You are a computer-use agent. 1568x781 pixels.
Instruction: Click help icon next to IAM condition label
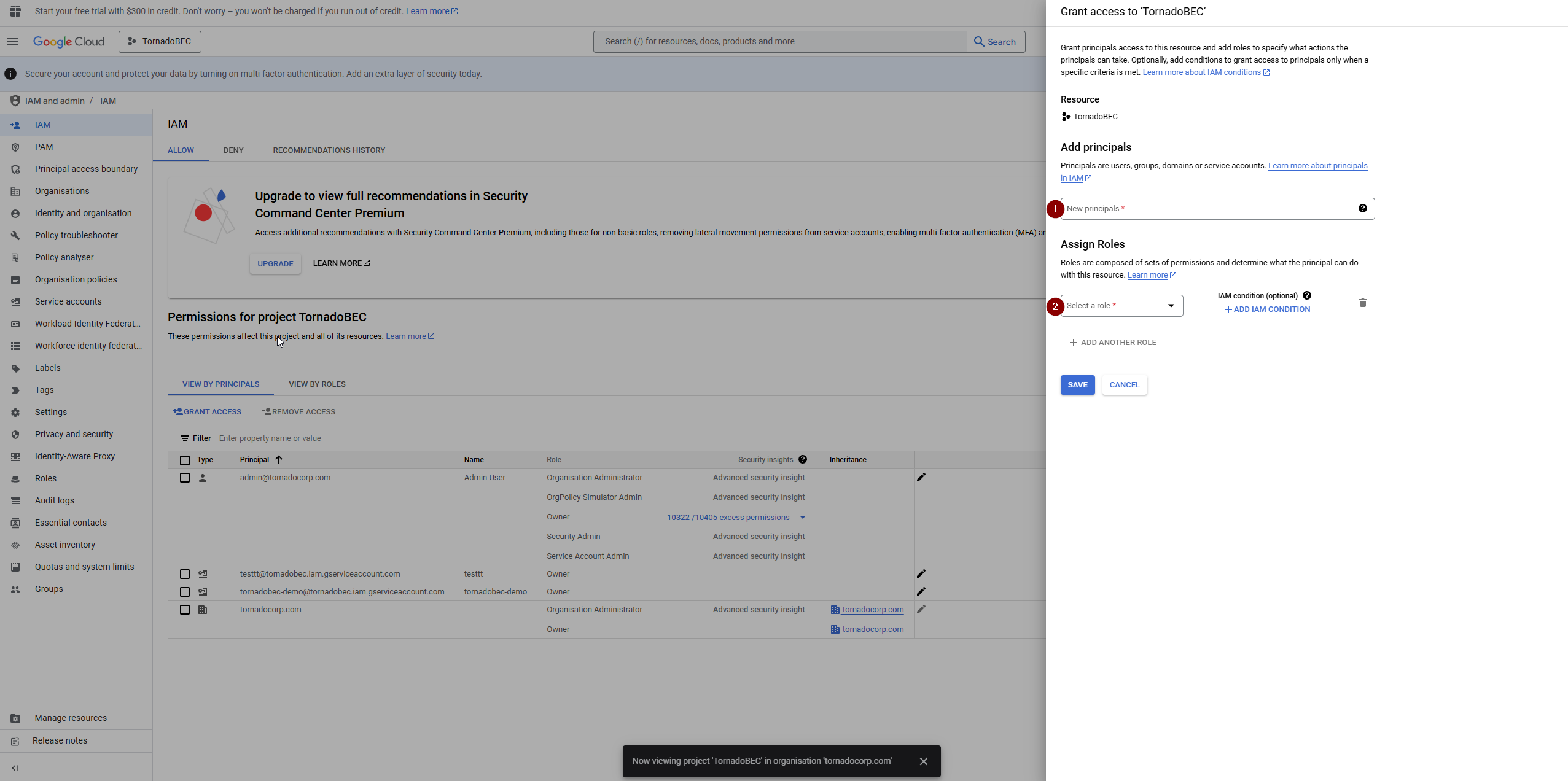click(1306, 295)
